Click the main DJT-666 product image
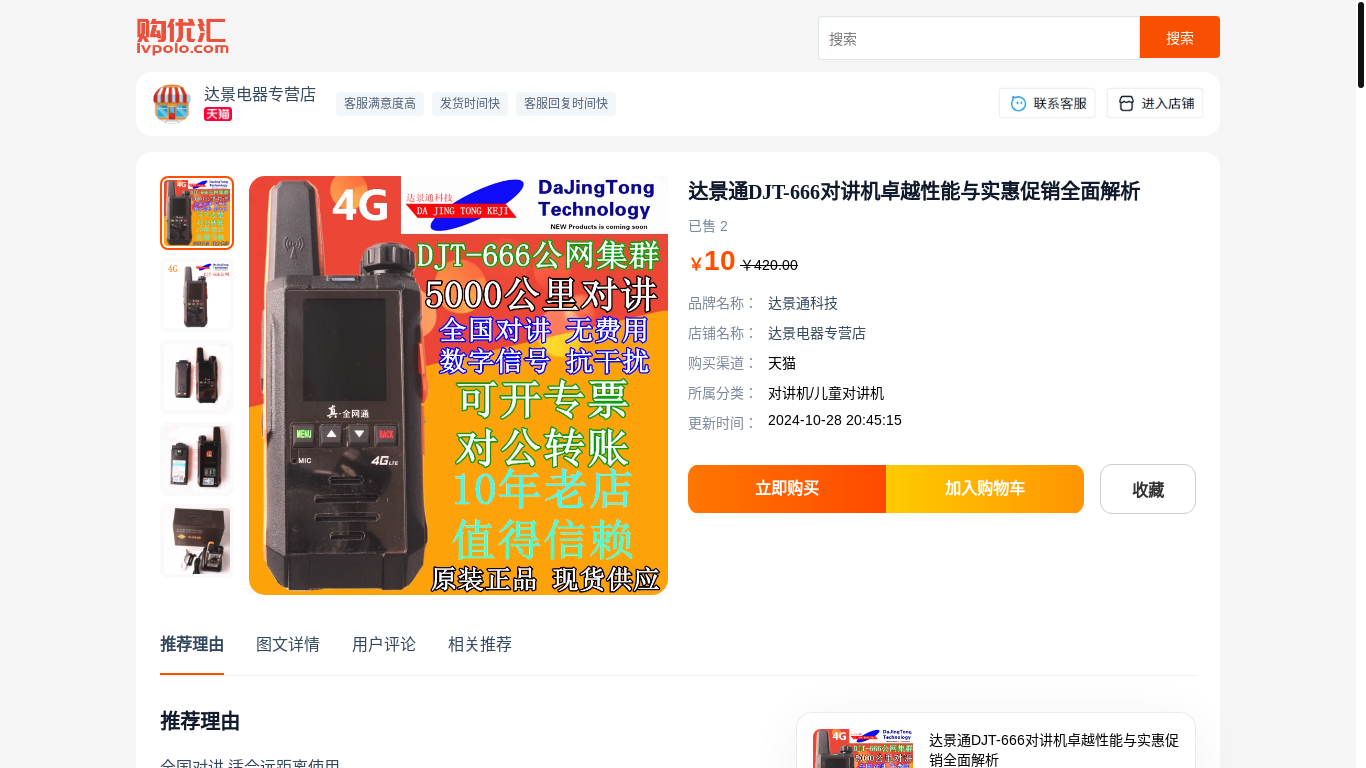Image resolution: width=1366 pixels, height=768 pixels. [458, 385]
